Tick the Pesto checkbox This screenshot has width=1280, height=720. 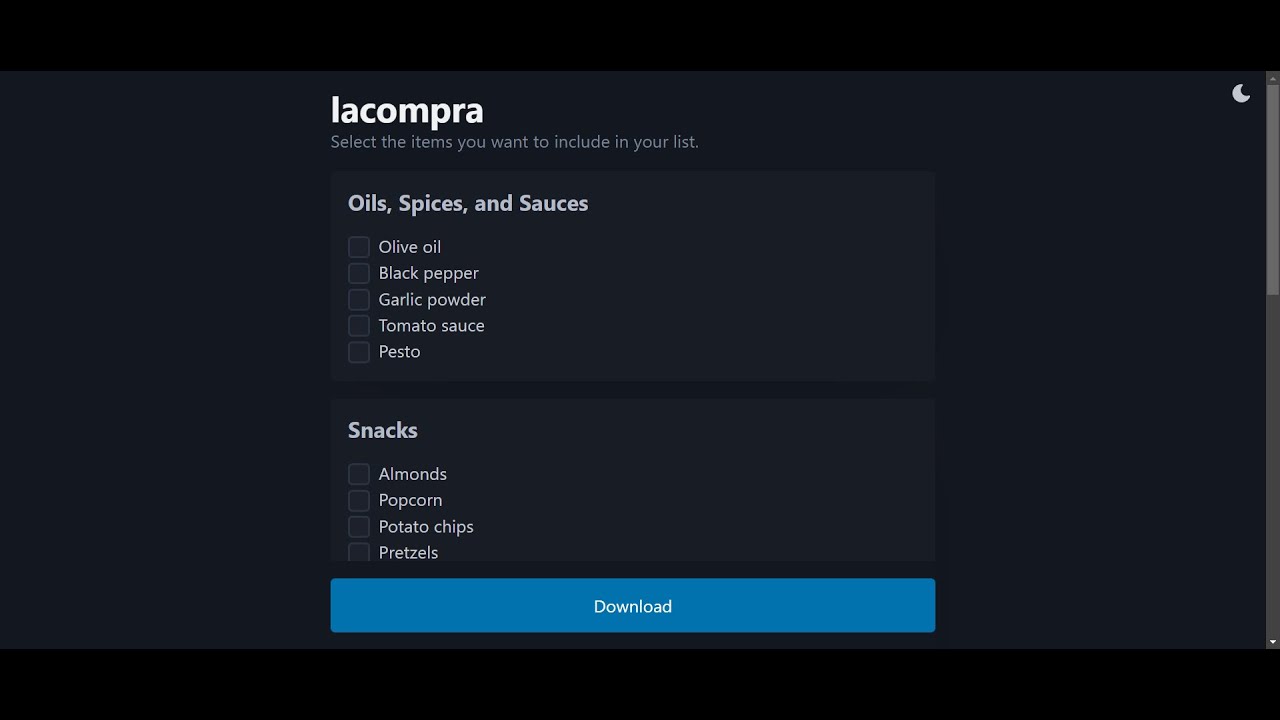358,352
